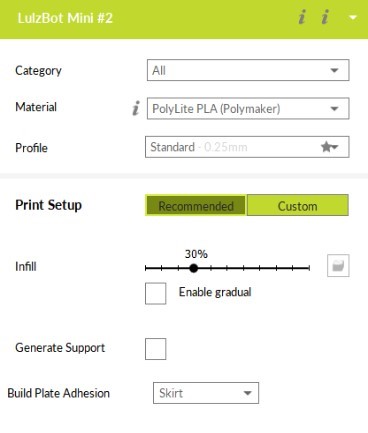Click the info icon beside Material

pyautogui.click(x=136, y=108)
